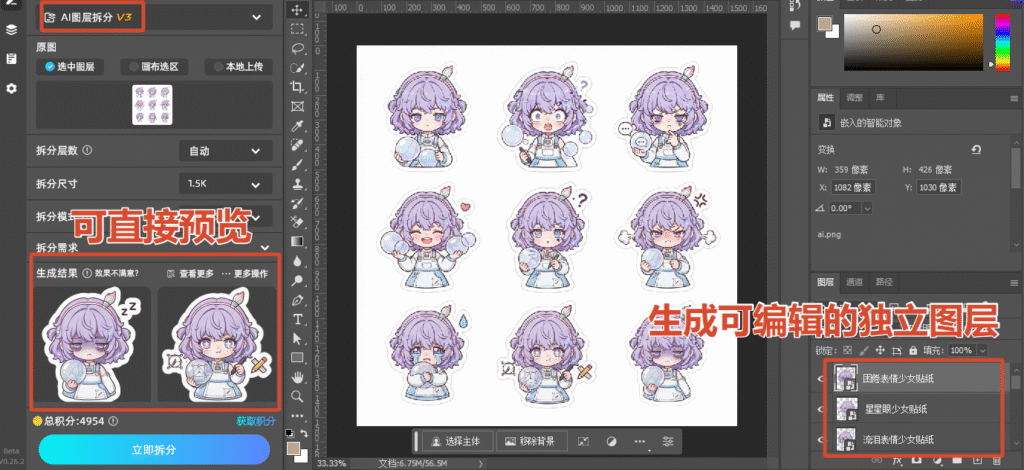This screenshot has width=1024, height=470.
Task: Open the 拆分尺寸 dropdown showing 1.5K
Action: tap(225, 183)
